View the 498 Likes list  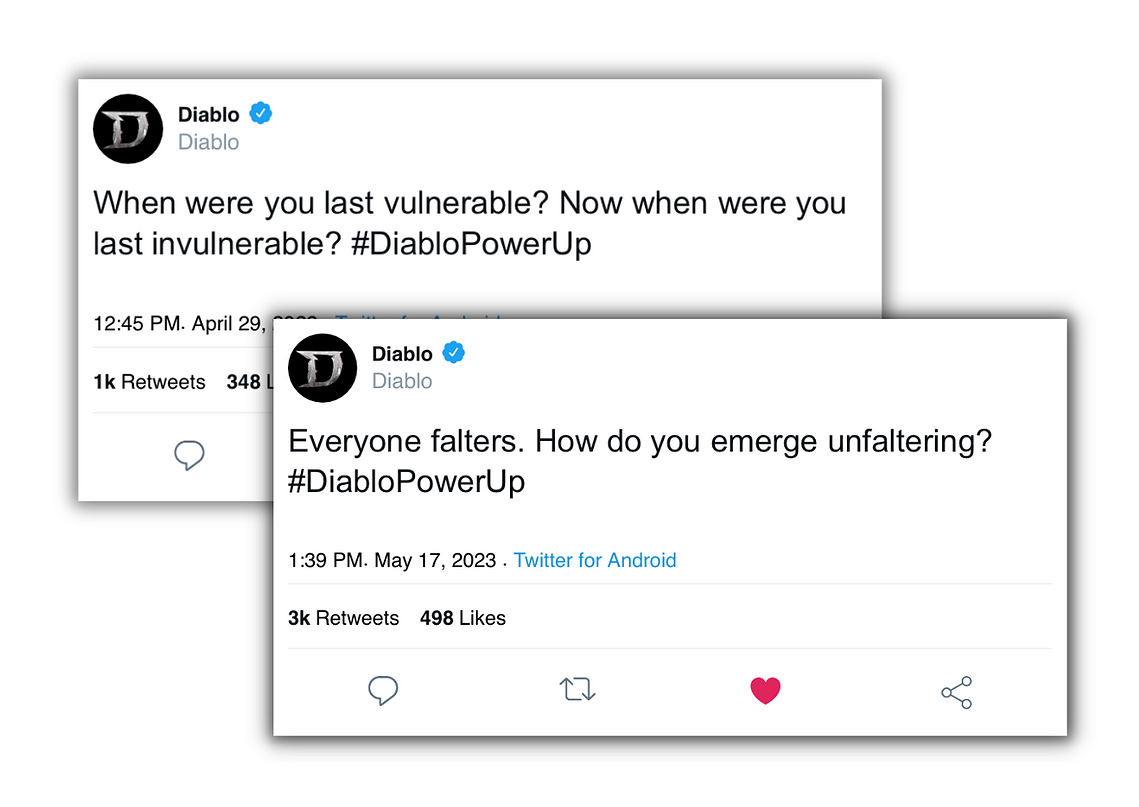pos(463,618)
